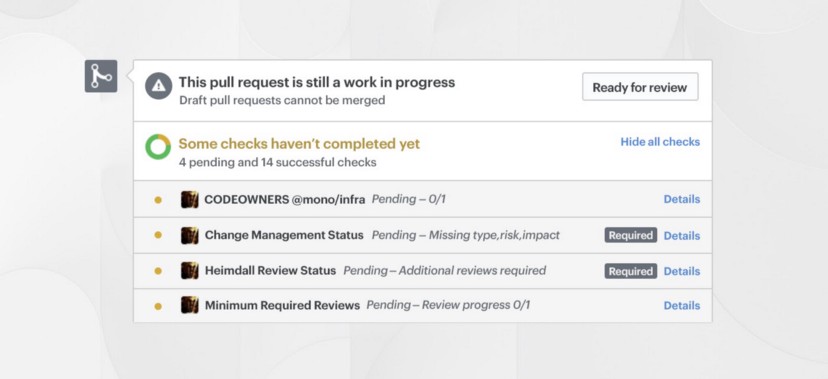The width and height of the screenshot is (828, 379).
Task: Click Required badge on Heimdall Review Status
Action: pyautogui.click(x=631, y=271)
